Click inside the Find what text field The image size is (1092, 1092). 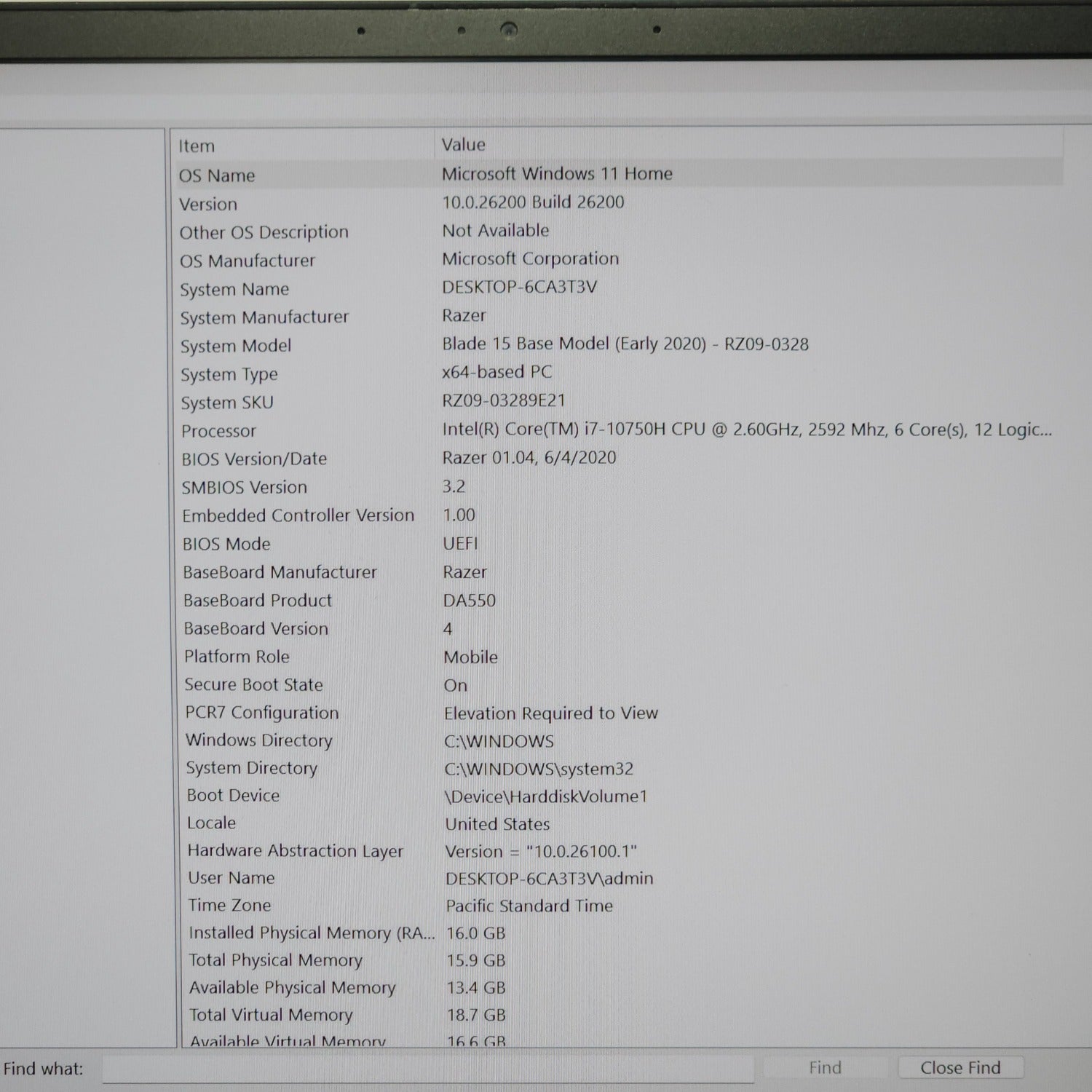(428, 1069)
